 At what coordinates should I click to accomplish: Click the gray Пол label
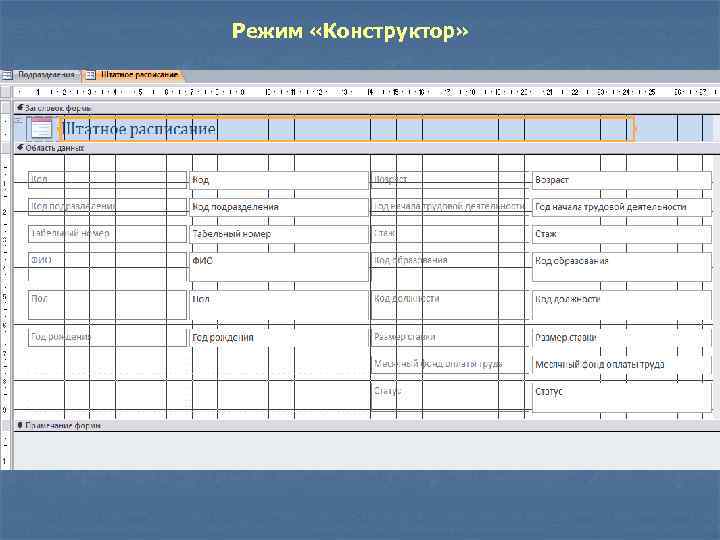[107, 305]
